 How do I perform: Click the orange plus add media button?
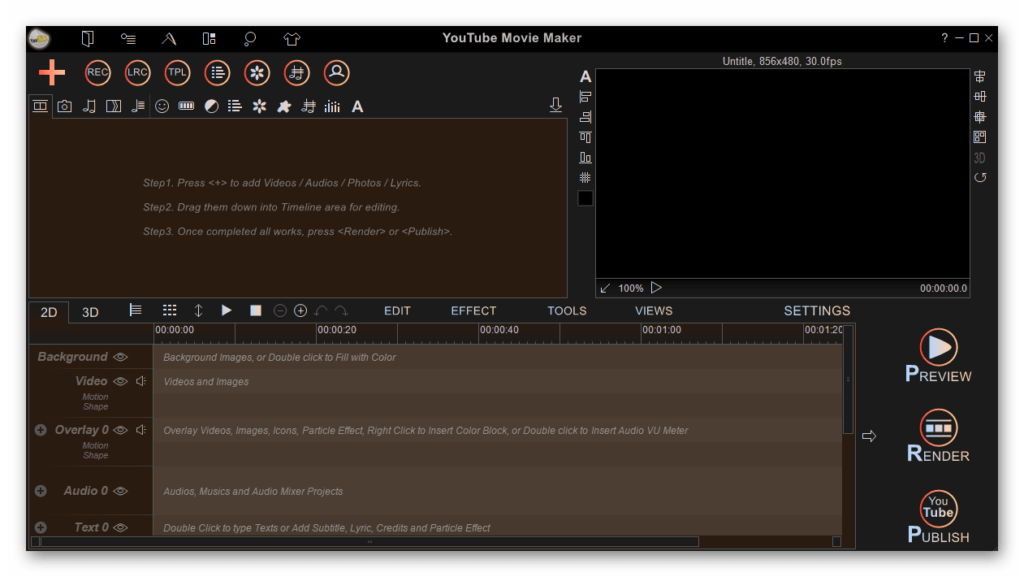(x=52, y=72)
